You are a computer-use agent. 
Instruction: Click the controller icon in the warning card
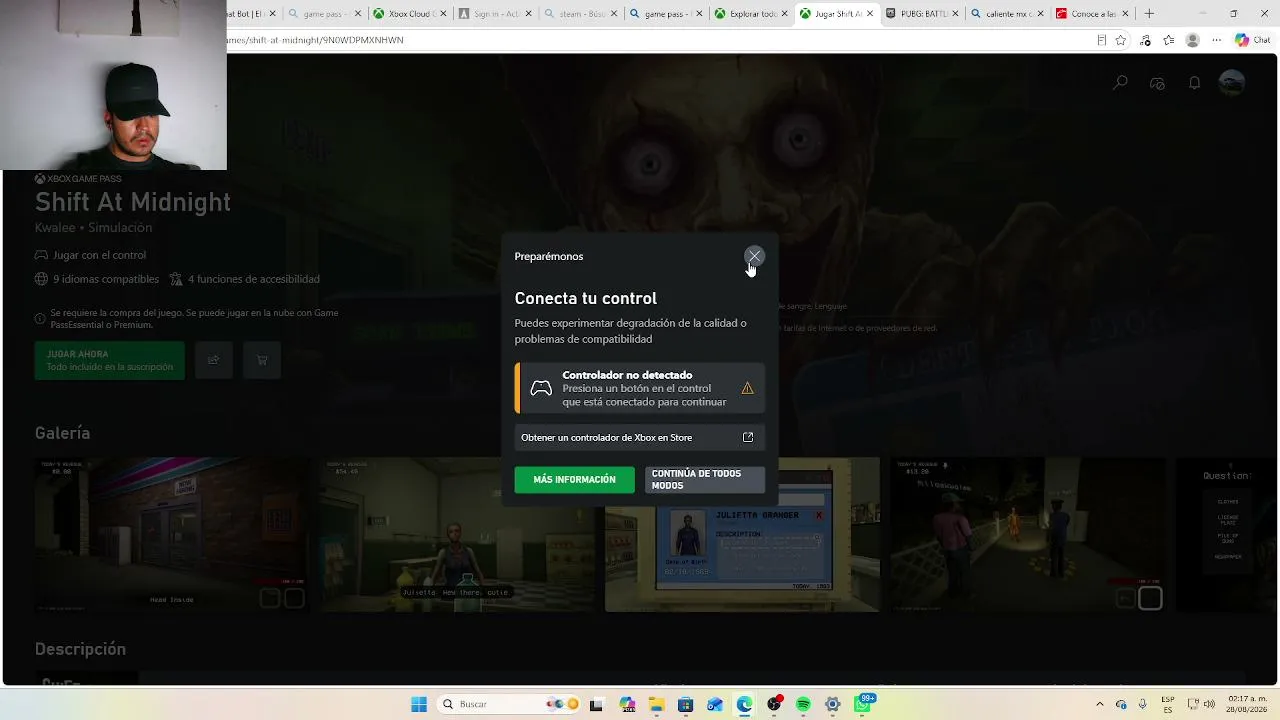click(541, 388)
